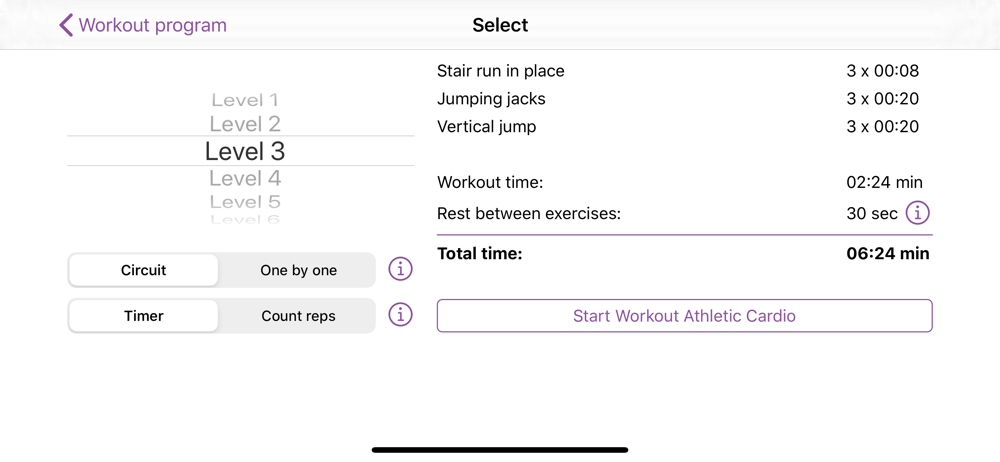Pick Level 1 in the picker
The image size is (1000, 462).
point(244,100)
